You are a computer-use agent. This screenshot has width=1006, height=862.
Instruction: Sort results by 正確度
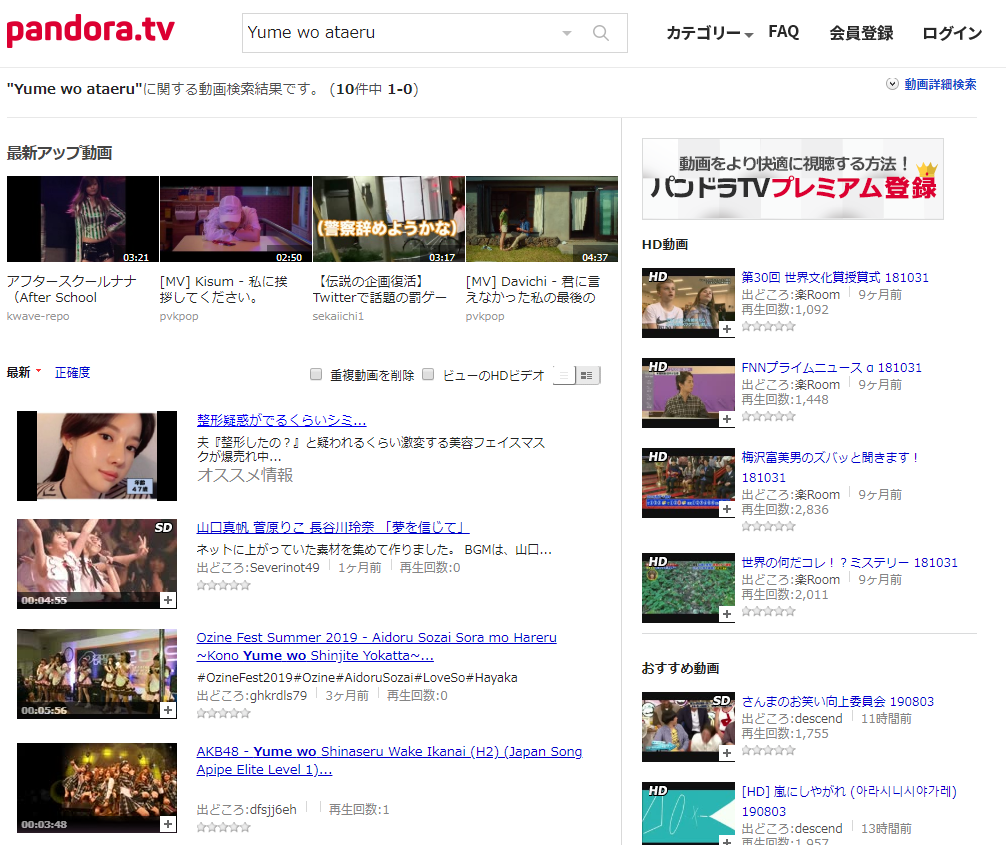click(x=72, y=373)
